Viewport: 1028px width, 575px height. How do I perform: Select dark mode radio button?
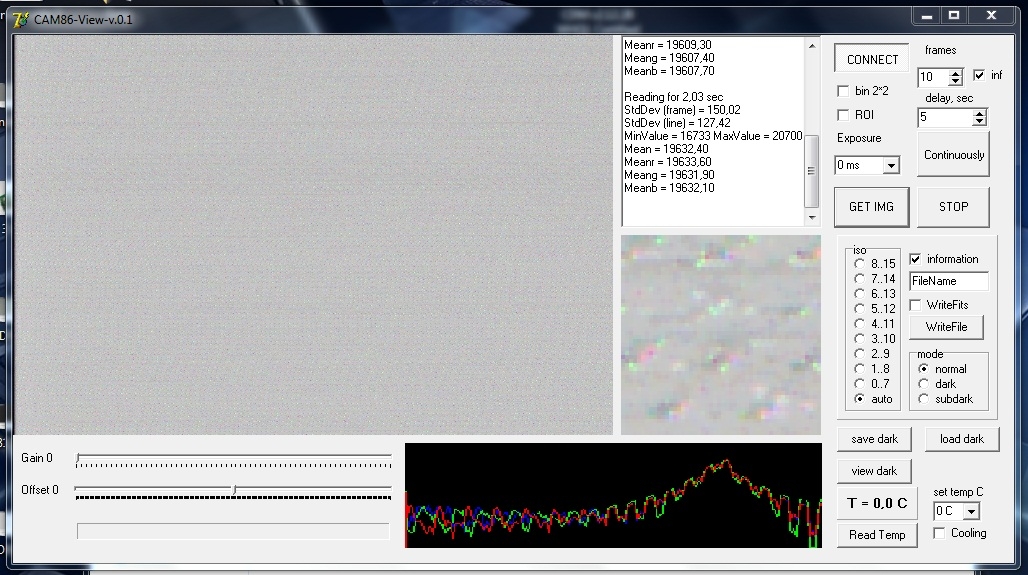(x=924, y=384)
